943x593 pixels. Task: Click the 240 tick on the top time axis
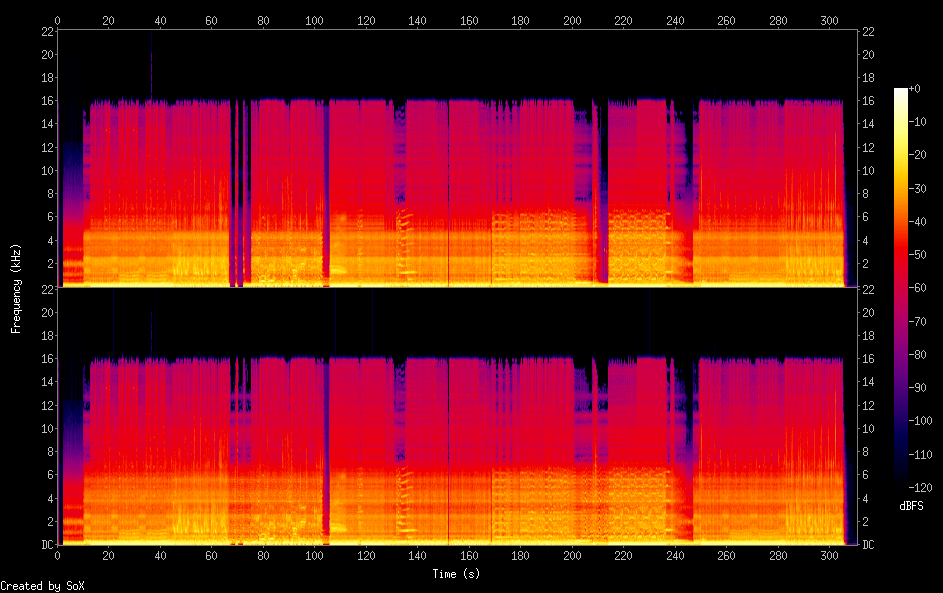tap(675, 20)
